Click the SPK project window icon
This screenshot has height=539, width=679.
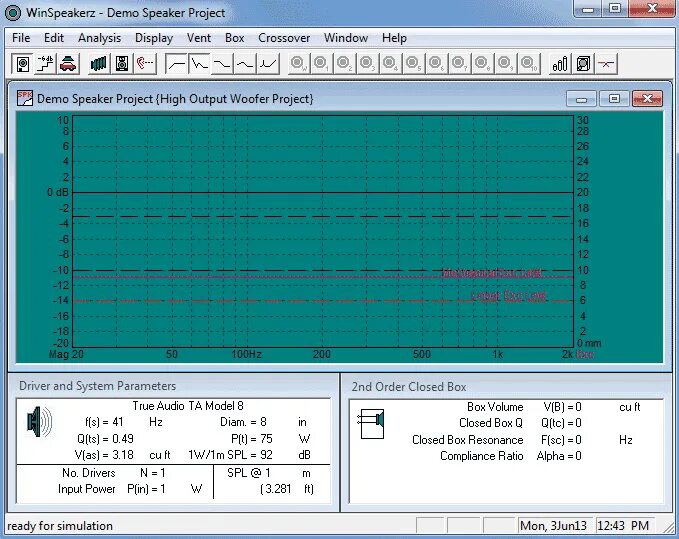(25, 98)
